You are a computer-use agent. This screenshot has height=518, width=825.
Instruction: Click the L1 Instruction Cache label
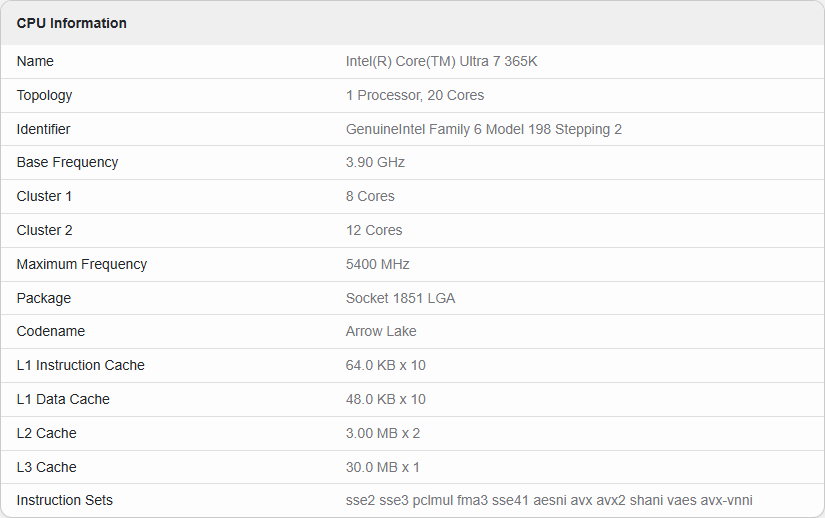coord(81,365)
